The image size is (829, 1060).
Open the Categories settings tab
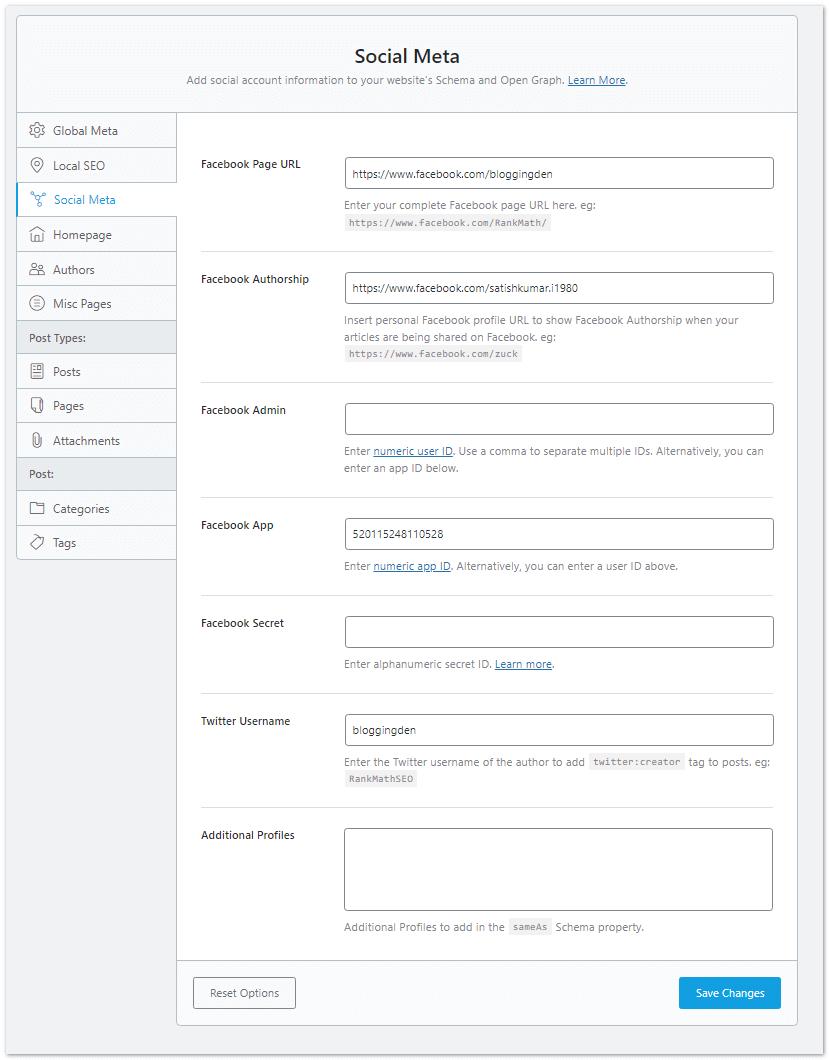coord(81,509)
